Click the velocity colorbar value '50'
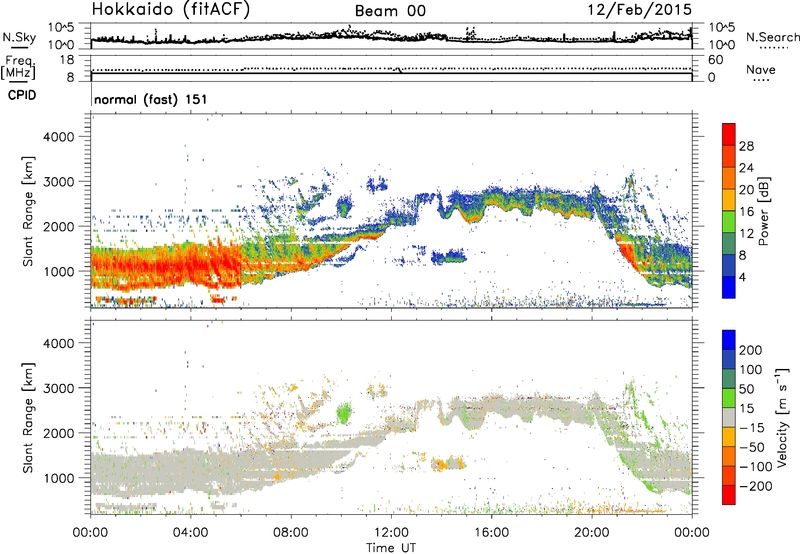The image size is (800, 554). (x=746, y=389)
